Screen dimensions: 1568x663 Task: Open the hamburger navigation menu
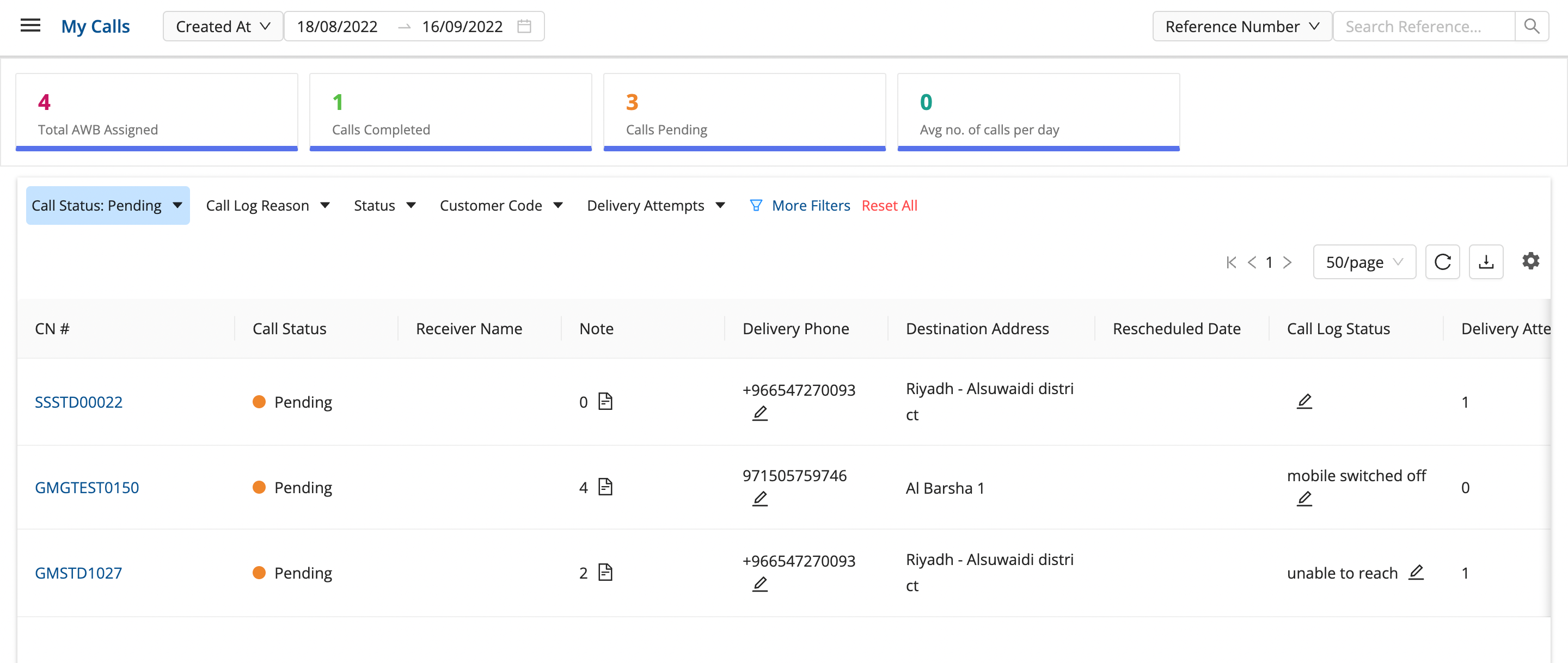tap(30, 26)
